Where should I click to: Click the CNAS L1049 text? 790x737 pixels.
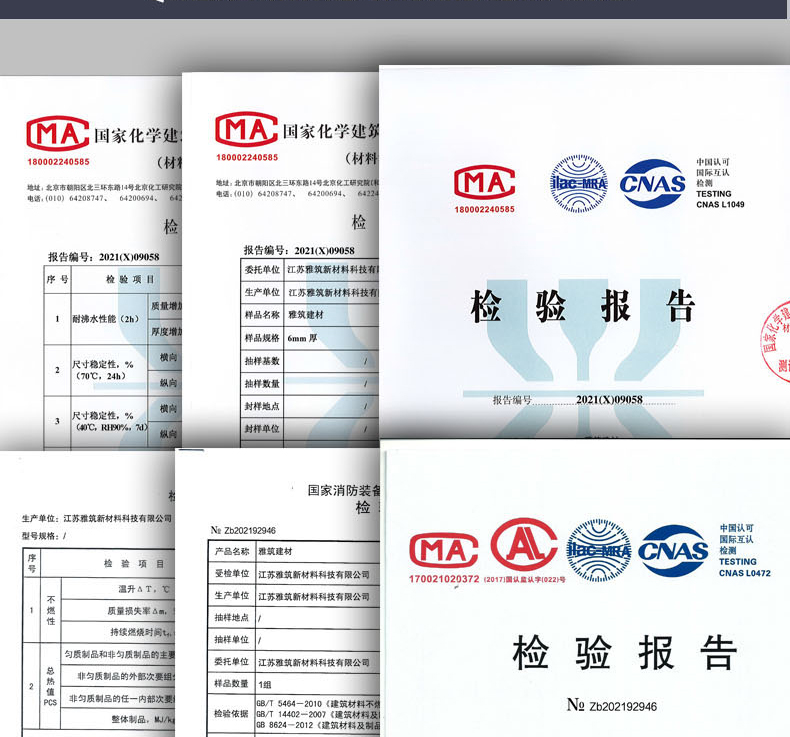pos(720,205)
